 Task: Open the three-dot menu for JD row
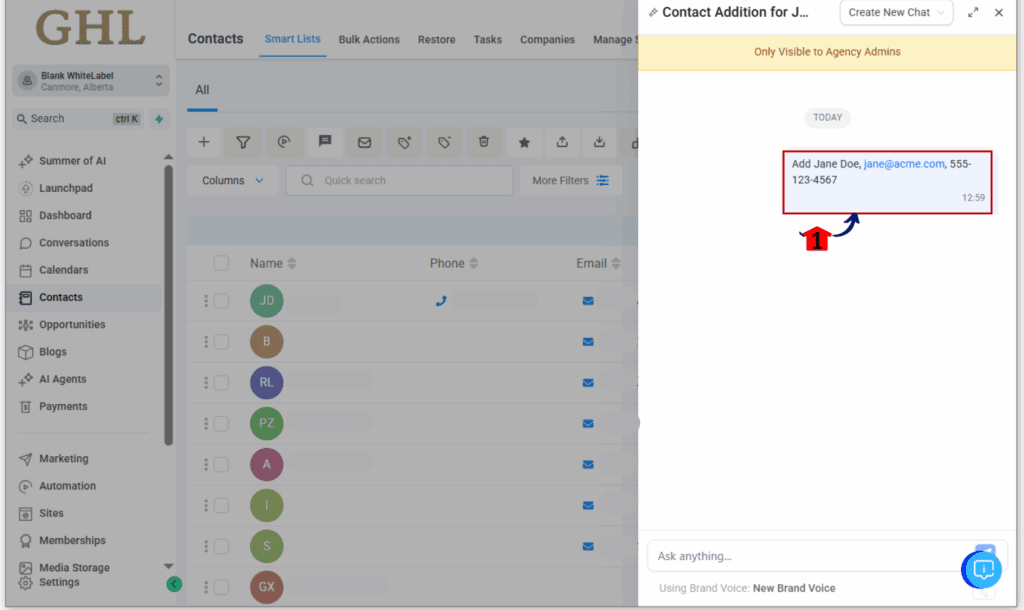click(206, 300)
